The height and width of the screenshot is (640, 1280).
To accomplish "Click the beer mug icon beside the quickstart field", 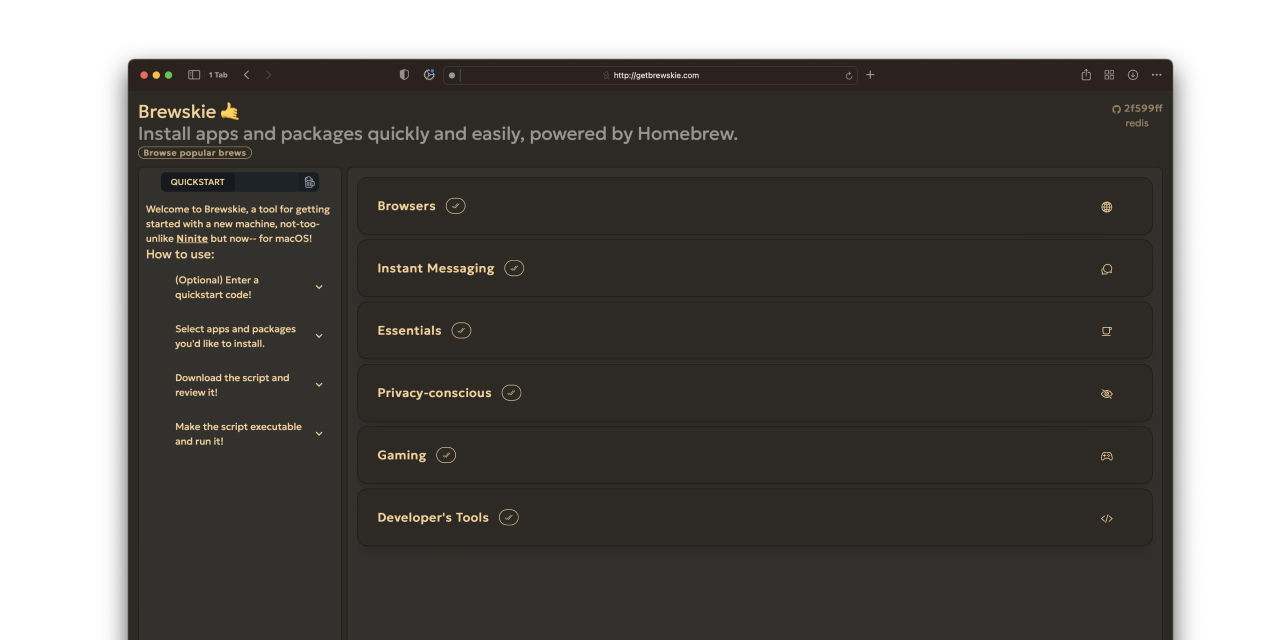I will coord(310,182).
